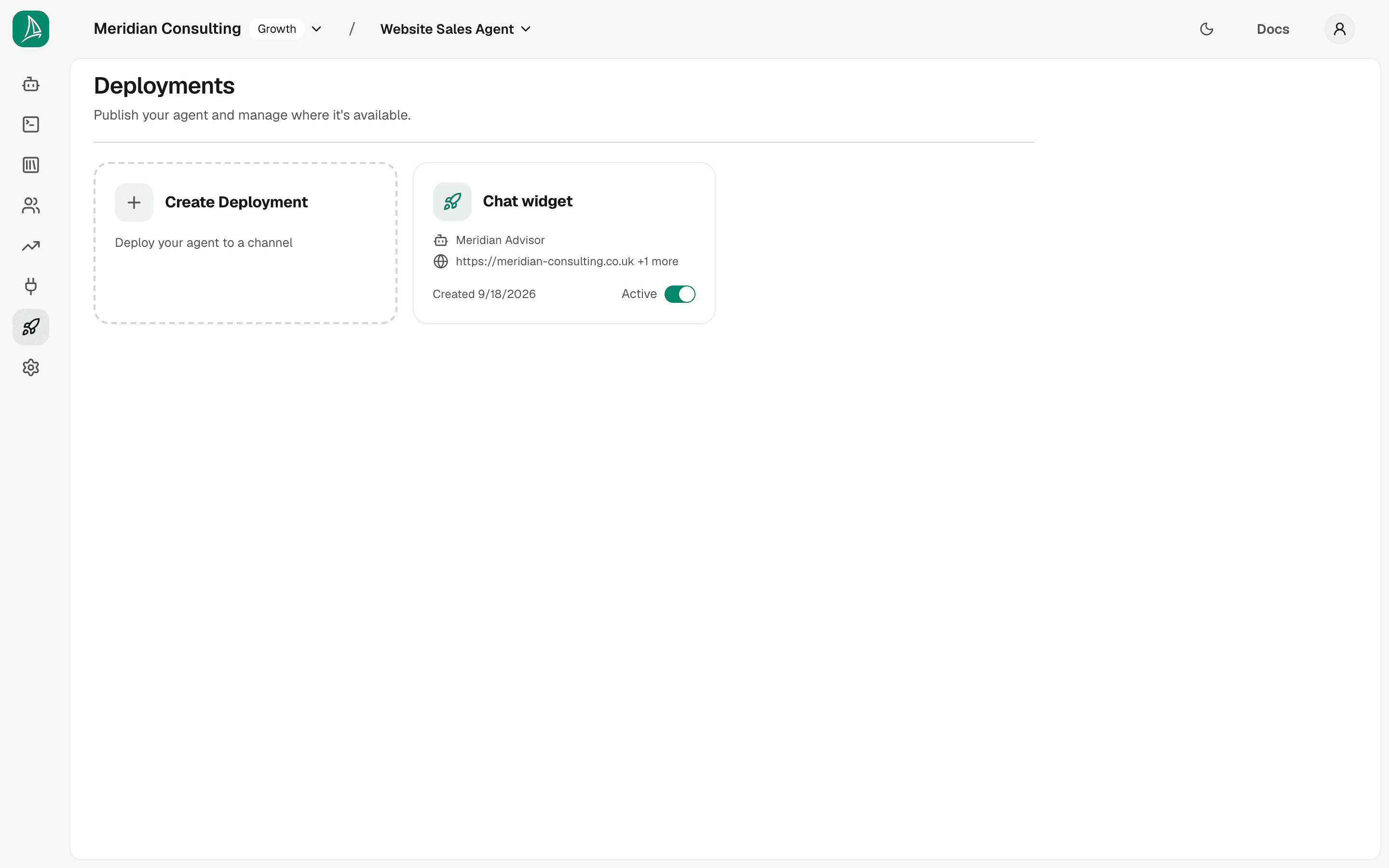
Task: Click the Meridian Advisor agent name
Action: [x=500, y=240]
